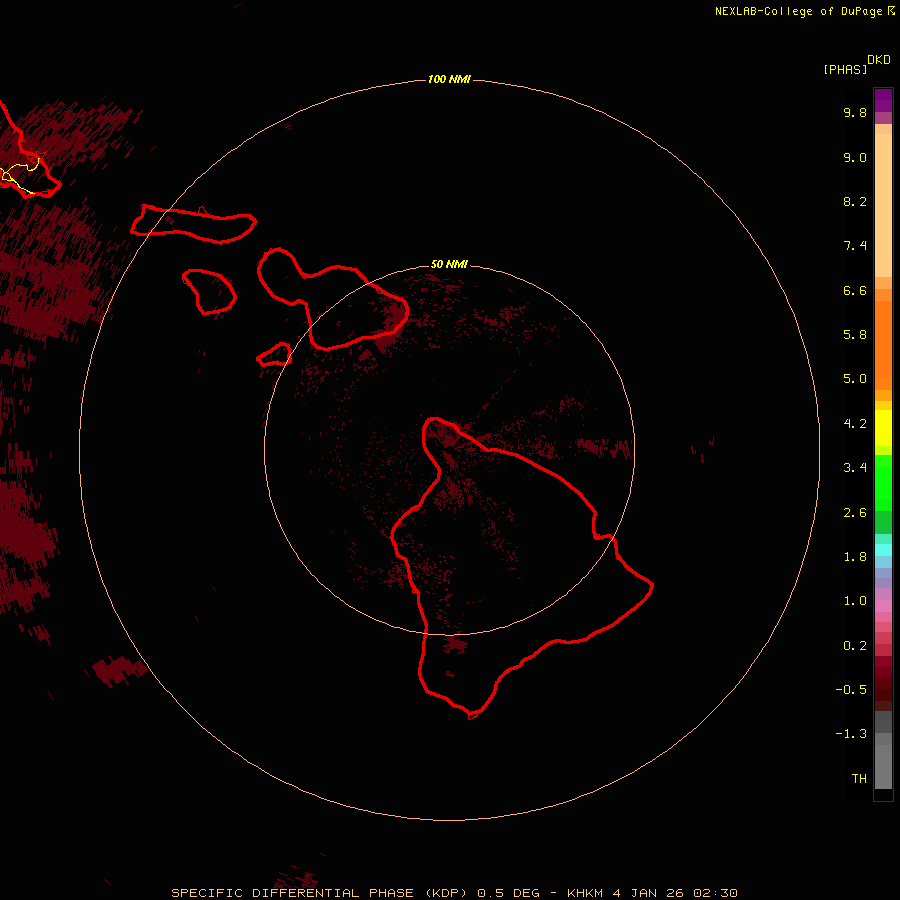Pick the gray swatch at the color bar bottom
Screen dimensions: 900x900
click(x=883, y=766)
